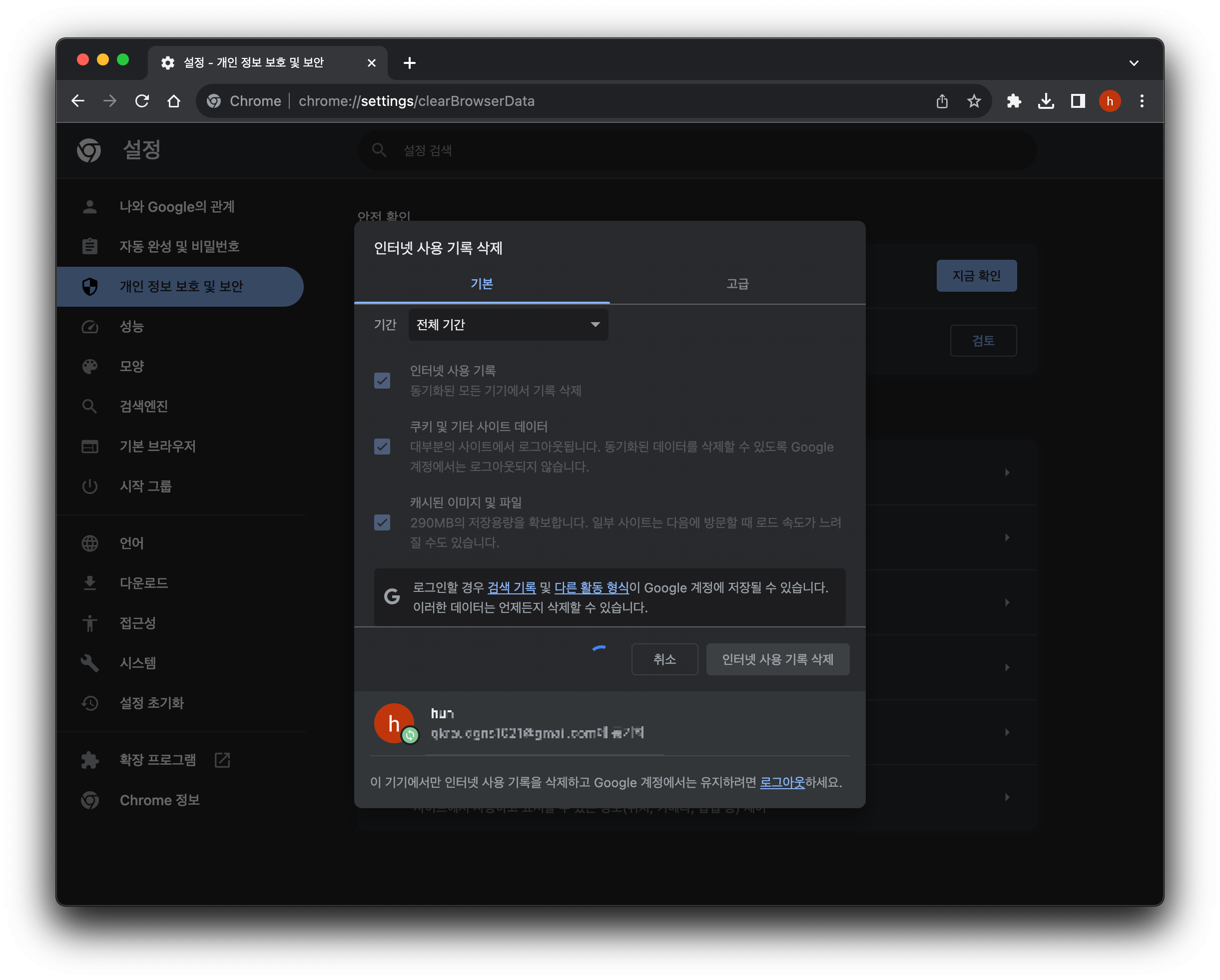Open Chrome three-dot menu

pos(1142,101)
